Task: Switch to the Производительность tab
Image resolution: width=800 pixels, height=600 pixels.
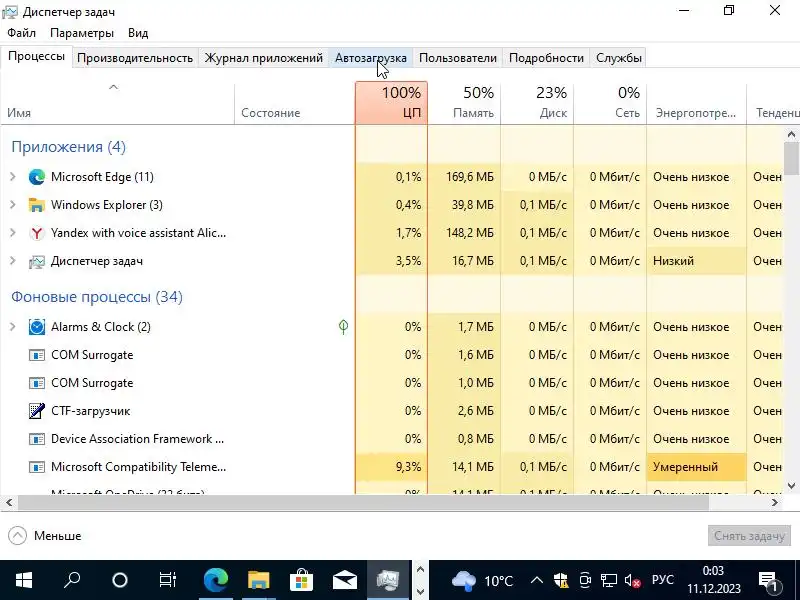Action: pos(135,58)
